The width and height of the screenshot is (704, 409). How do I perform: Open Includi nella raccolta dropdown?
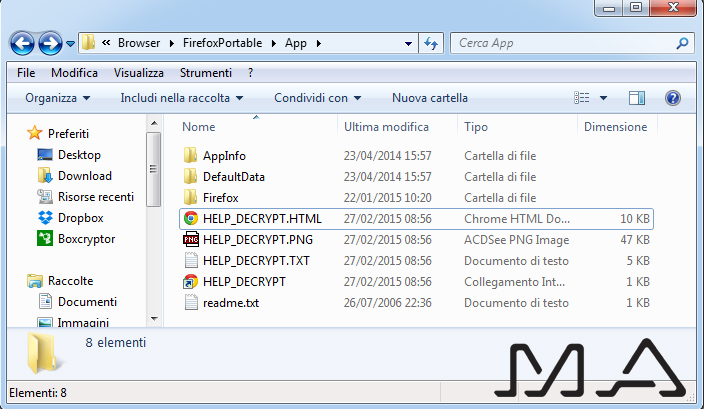pyautogui.click(x=182, y=98)
